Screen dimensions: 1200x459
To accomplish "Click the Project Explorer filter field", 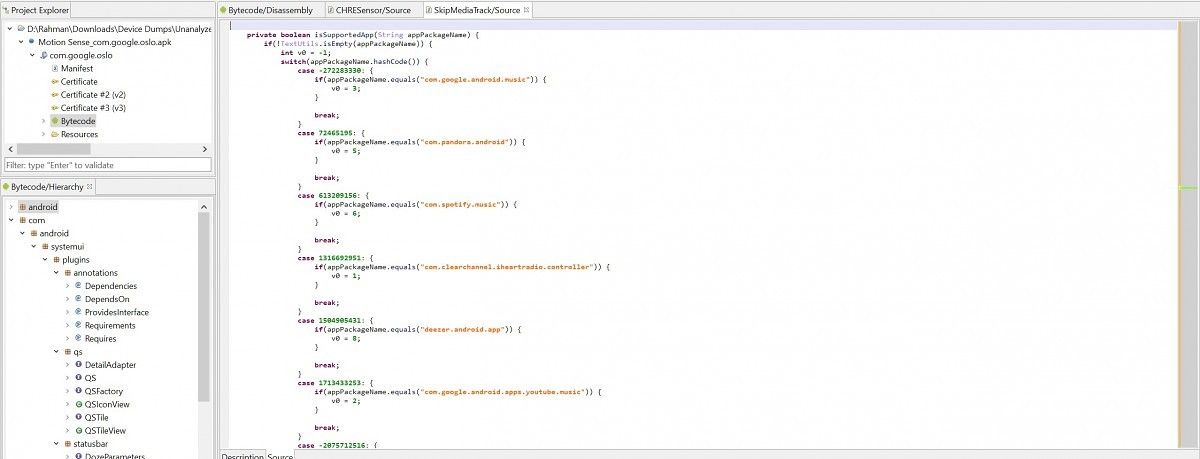I will coord(107,164).
